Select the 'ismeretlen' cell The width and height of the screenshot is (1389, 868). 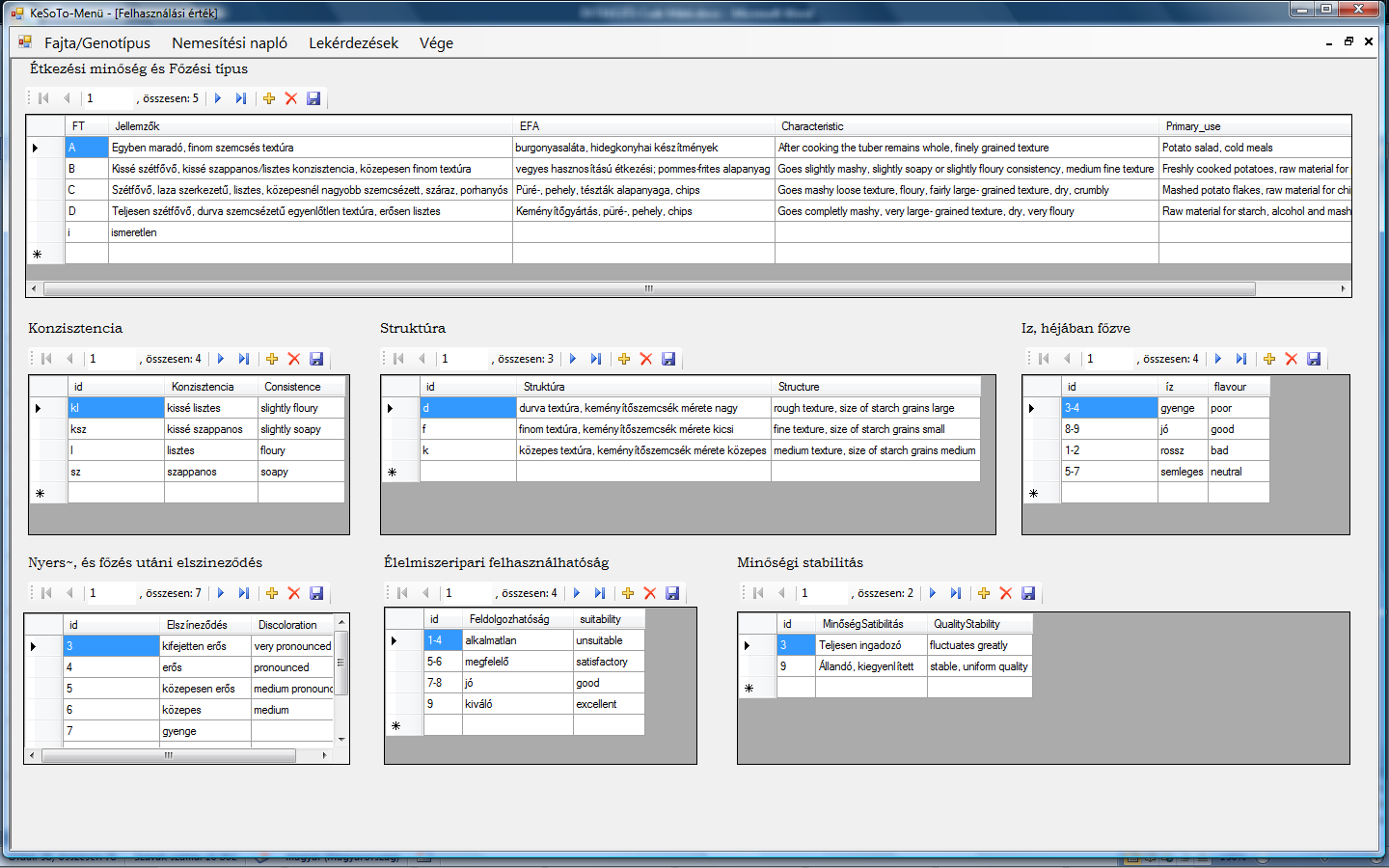point(311,232)
